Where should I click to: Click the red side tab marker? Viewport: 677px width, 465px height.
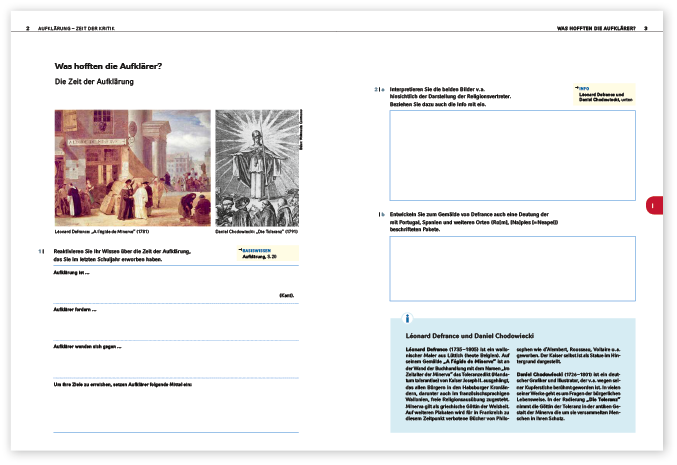click(655, 206)
